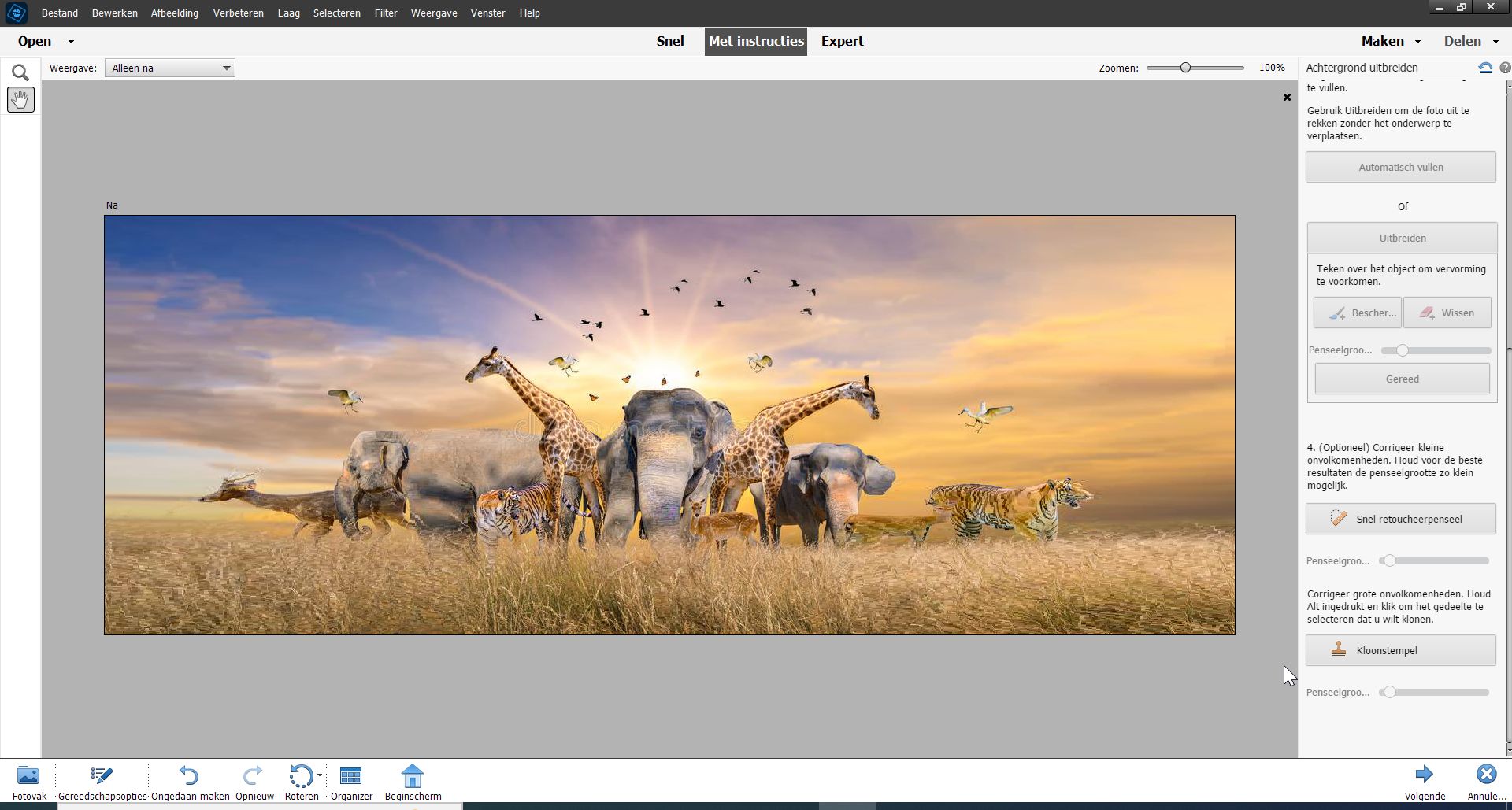Click the Annuleren cancel icon
1512x810 pixels.
point(1486,775)
